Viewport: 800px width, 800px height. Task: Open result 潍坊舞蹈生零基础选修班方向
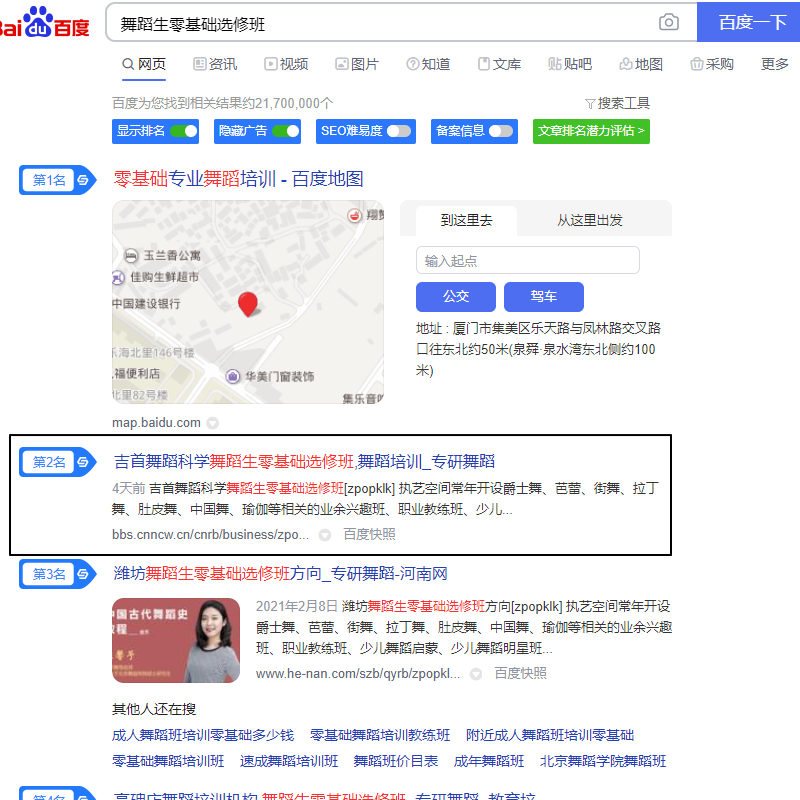coord(280,574)
